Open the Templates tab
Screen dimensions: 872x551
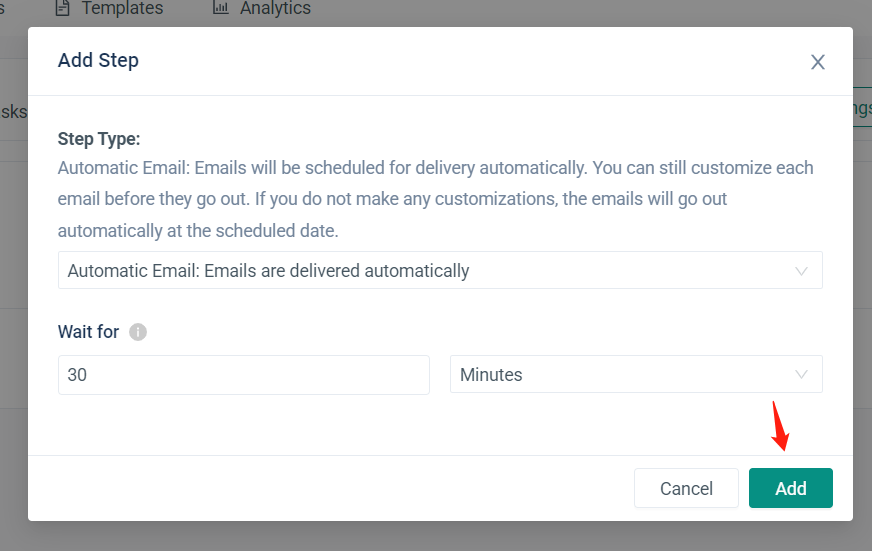(122, 8)
